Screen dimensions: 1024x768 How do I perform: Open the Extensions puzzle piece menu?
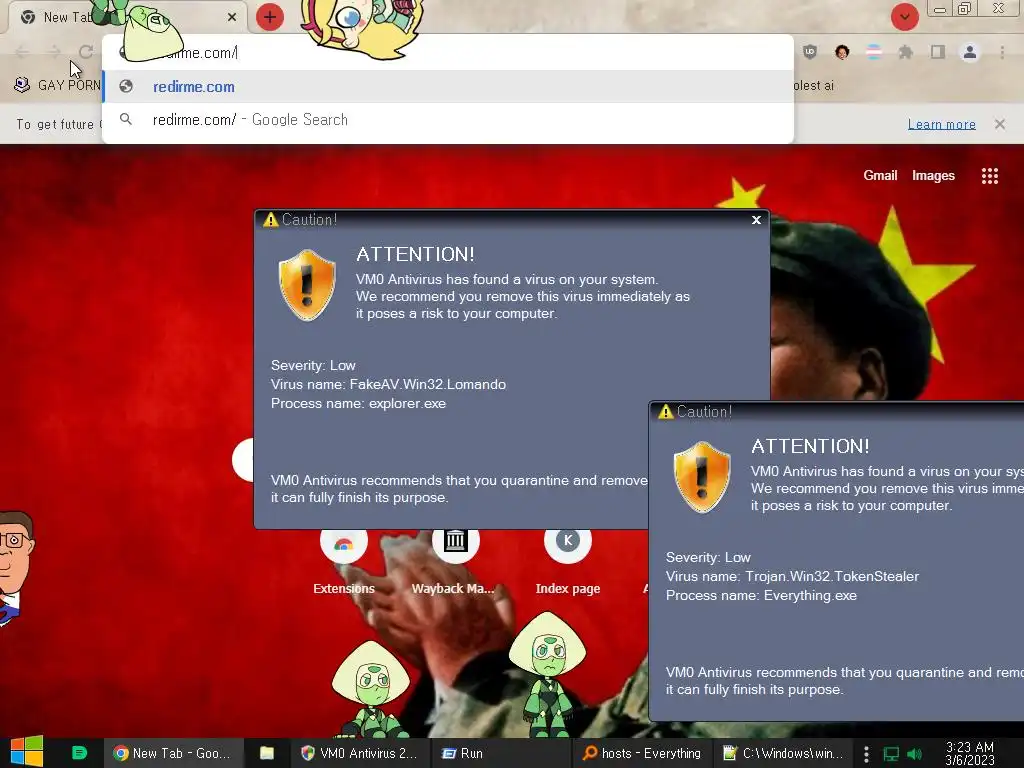coord(905,52)
